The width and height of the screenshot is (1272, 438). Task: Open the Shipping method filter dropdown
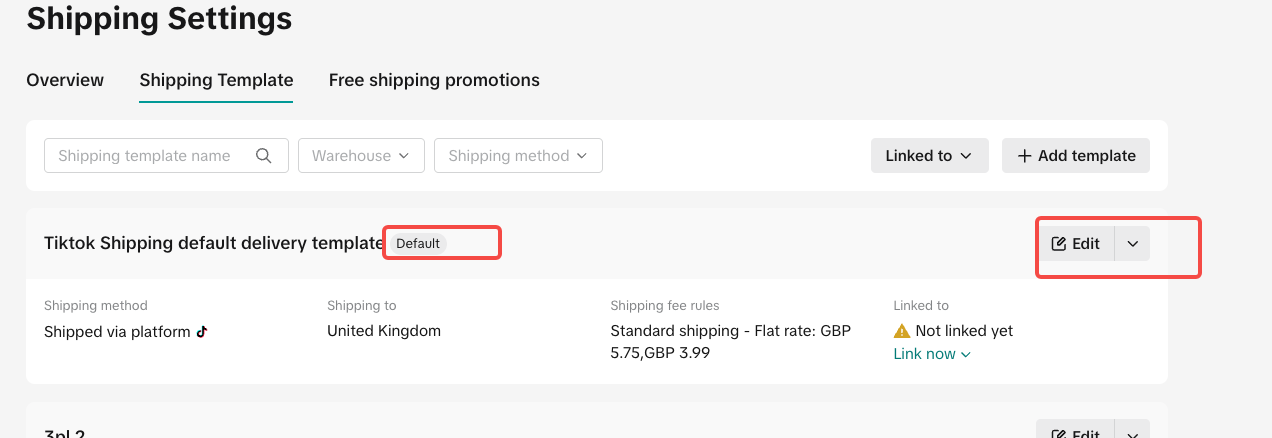(x=518, y=156)
